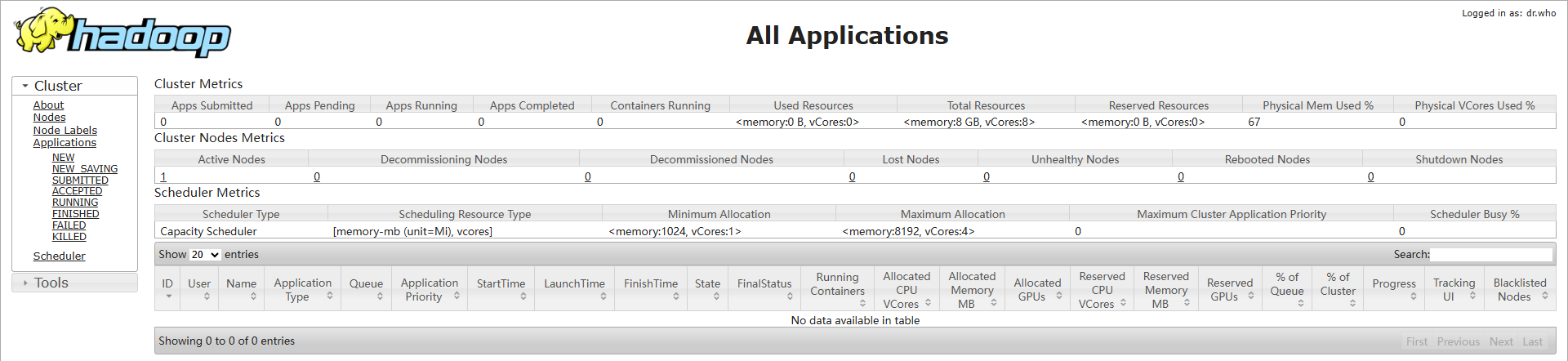1568x361 pixels.
Task: Sort table by Application Type column
Action: (x=302, y=288)
